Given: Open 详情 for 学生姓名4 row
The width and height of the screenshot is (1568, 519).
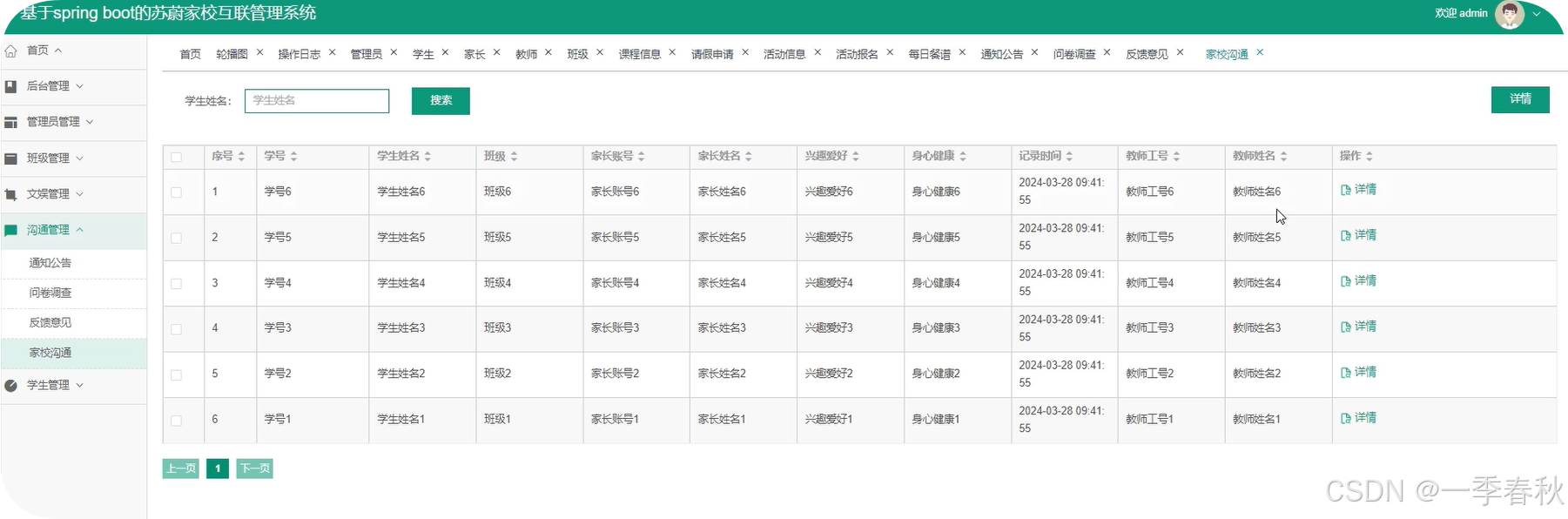Looking at the screenshot, I should [x=1359, y=281].
